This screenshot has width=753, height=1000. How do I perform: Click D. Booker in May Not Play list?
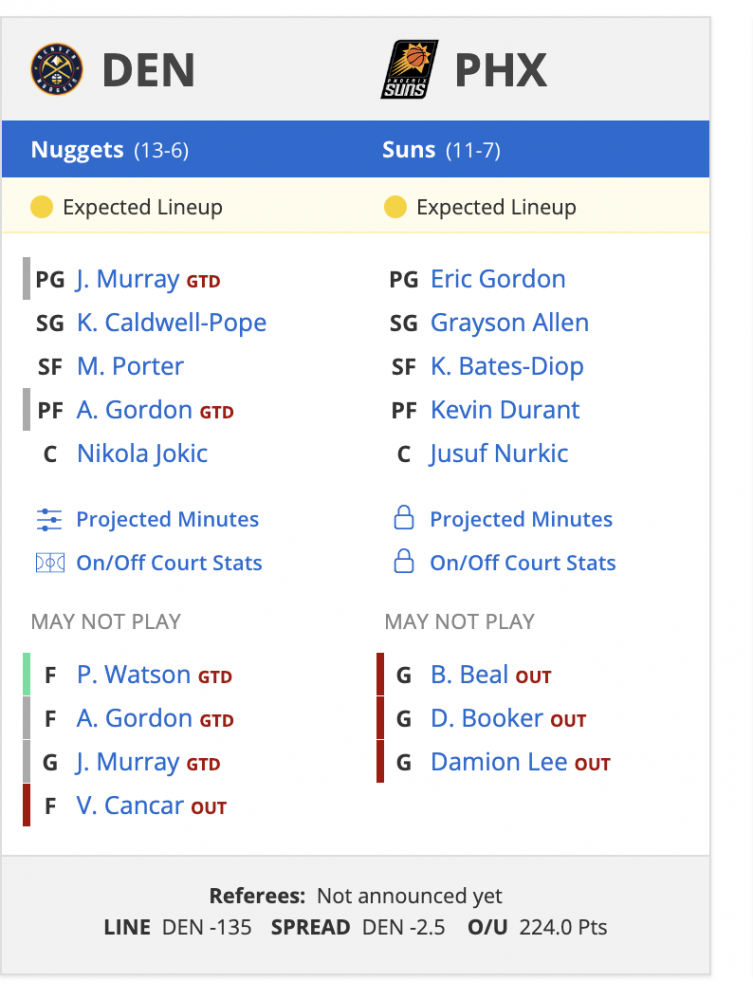coord(487,718)
